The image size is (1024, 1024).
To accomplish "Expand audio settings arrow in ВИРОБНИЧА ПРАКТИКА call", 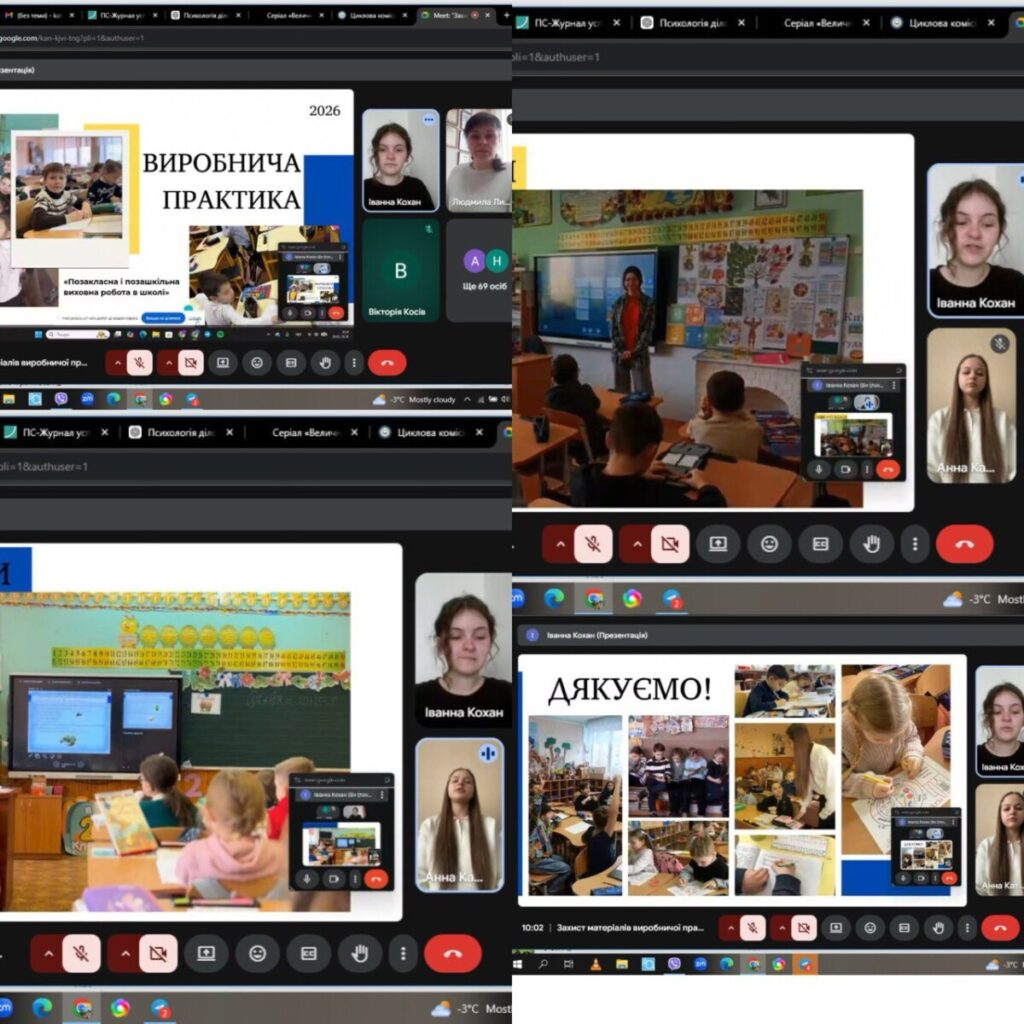I will [x=116, y=362].
